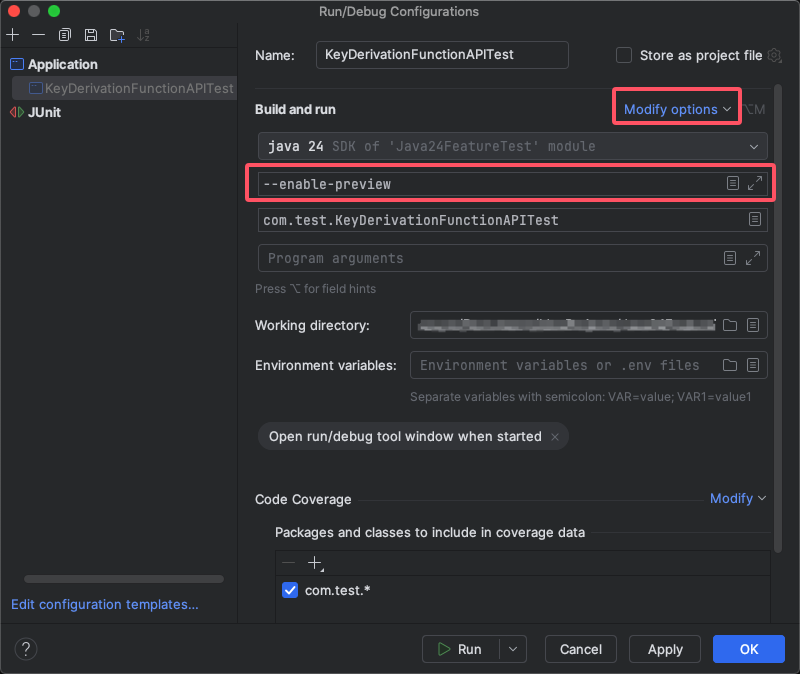Open the help icon

[25, 649]
